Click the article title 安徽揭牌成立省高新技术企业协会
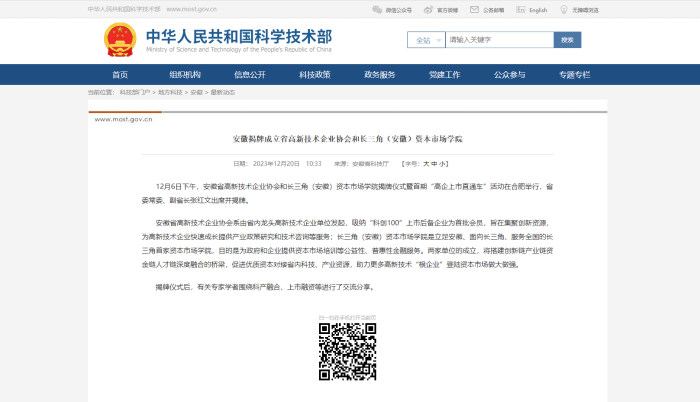 [x=347, y=139]
